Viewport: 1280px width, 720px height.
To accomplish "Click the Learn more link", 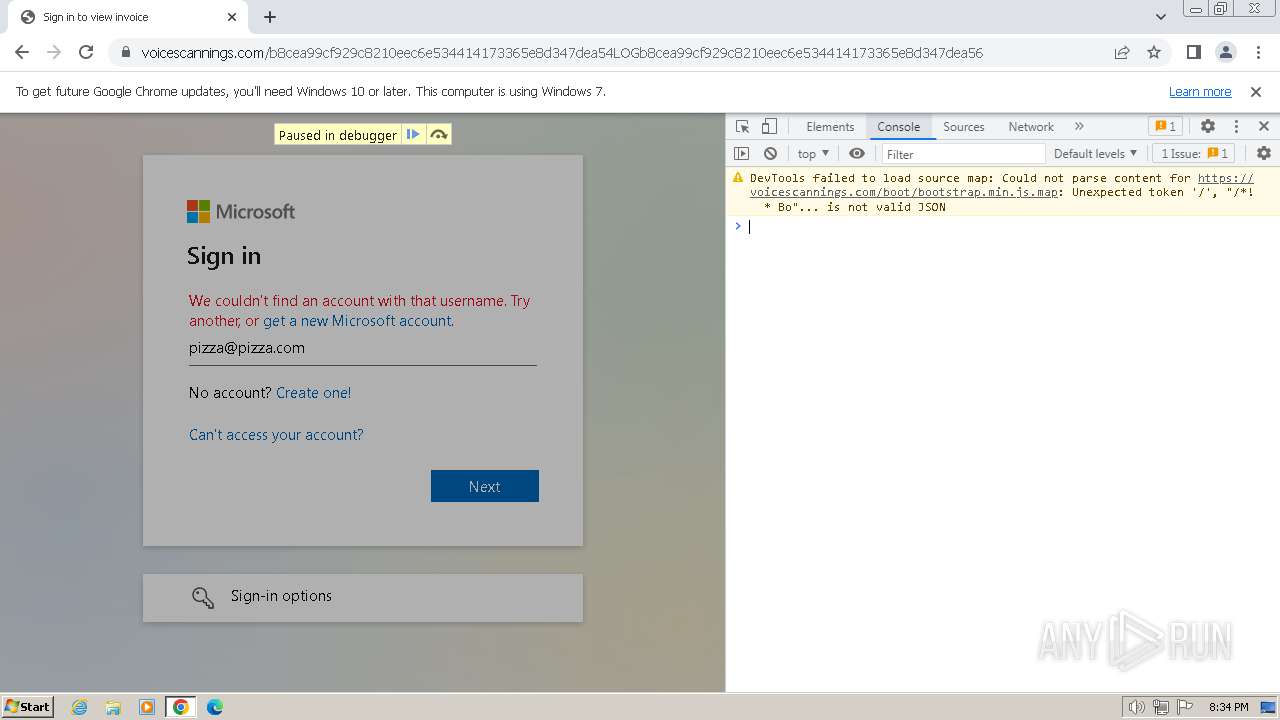I will [x=1200, y=91].
